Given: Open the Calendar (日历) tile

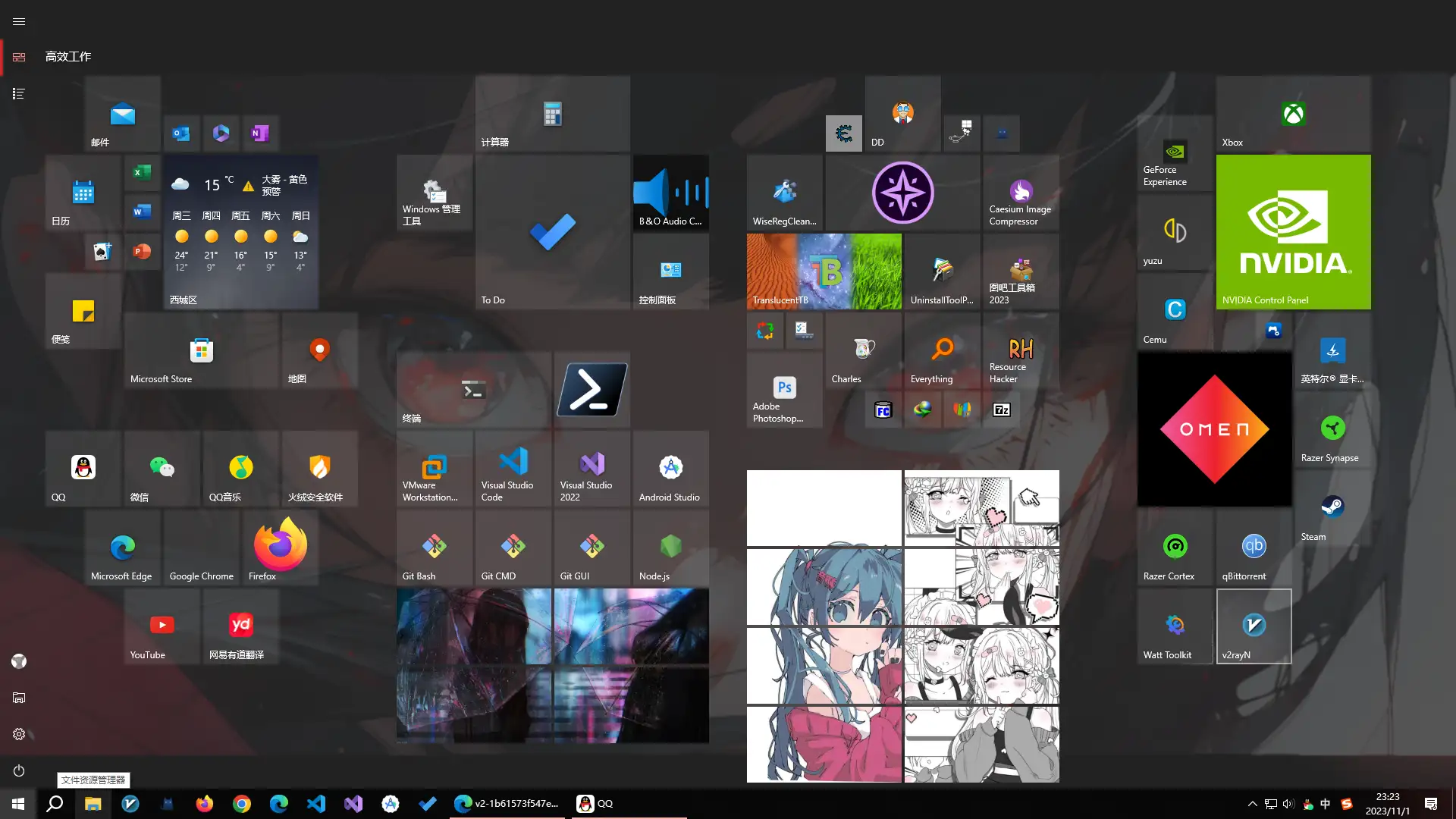Looking at the screenshot, I should (83, 193).
